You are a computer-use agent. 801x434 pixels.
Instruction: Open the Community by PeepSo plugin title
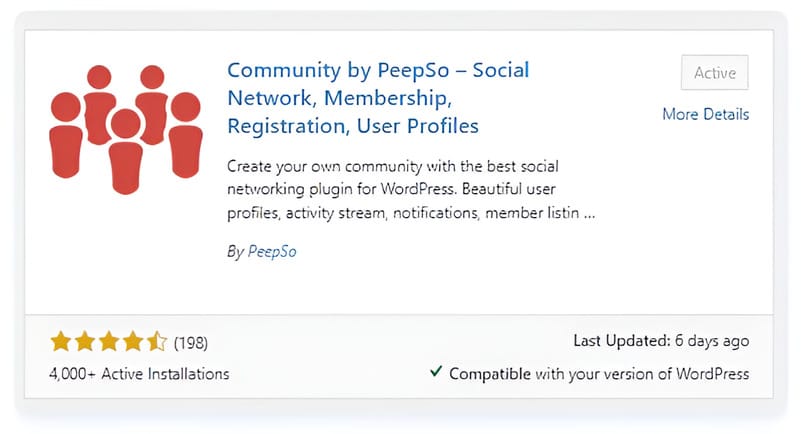[378, 98]
